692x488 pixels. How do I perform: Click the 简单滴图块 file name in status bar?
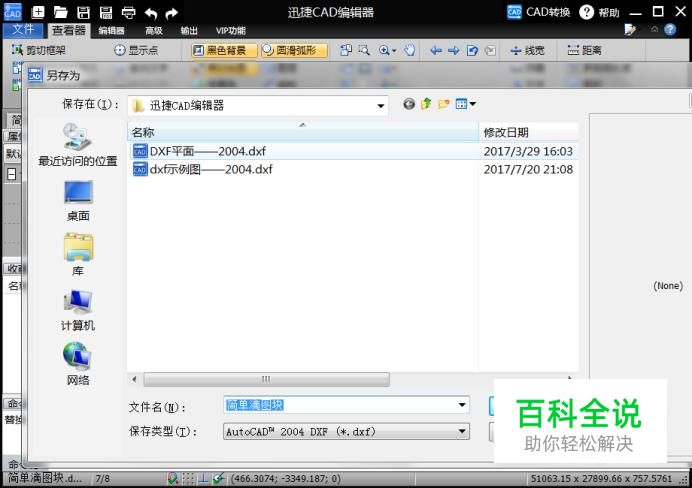coord(45,478)
